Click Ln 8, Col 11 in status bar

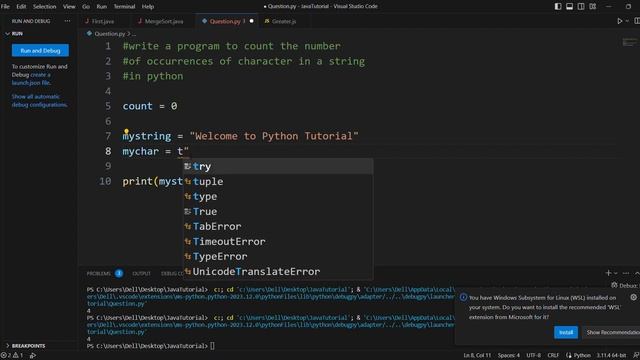pyautogui.click(x=477, y=356)
